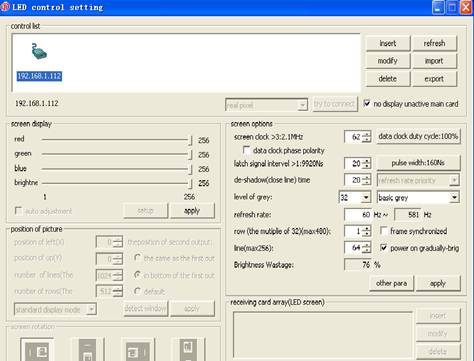
Task: Click the delete button in control list
Action: coord(388,79)
